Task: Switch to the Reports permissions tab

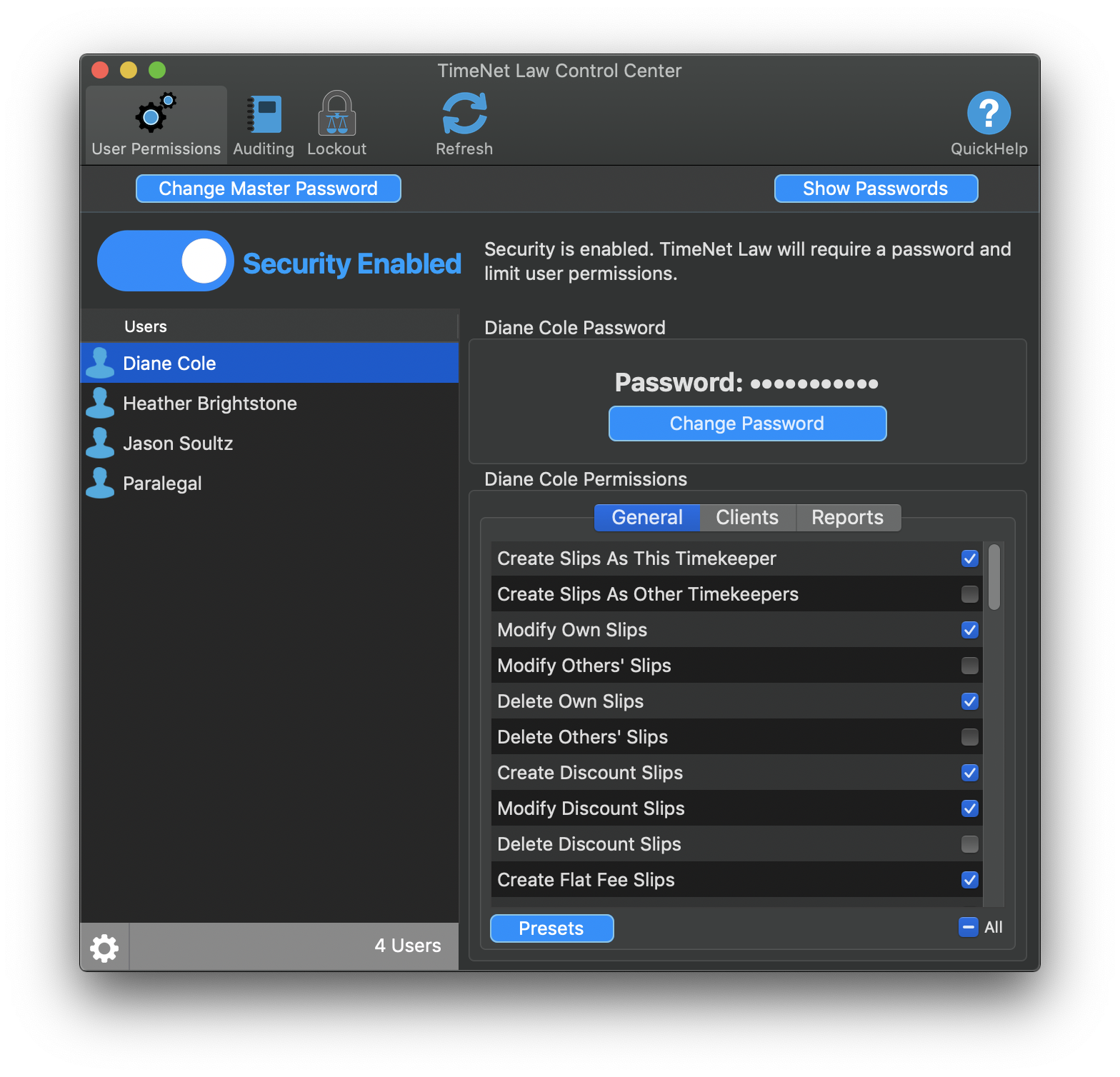Action: tap(848, 517)
